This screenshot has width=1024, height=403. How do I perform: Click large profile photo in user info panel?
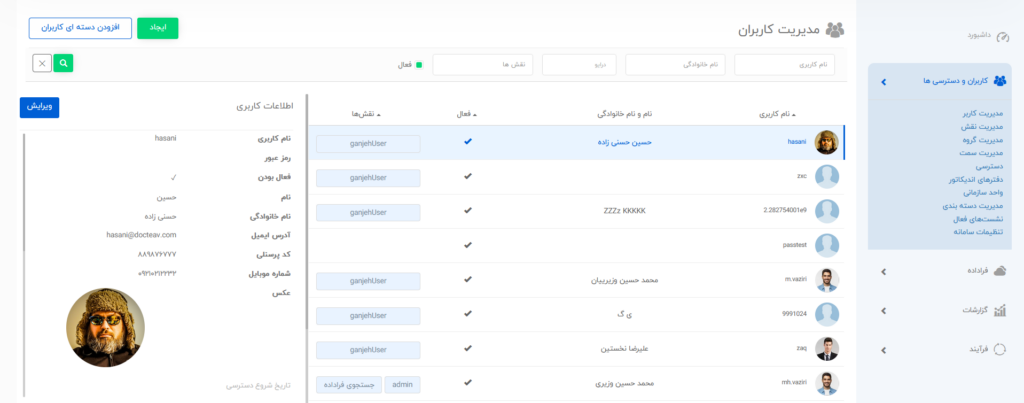[105, 327]
